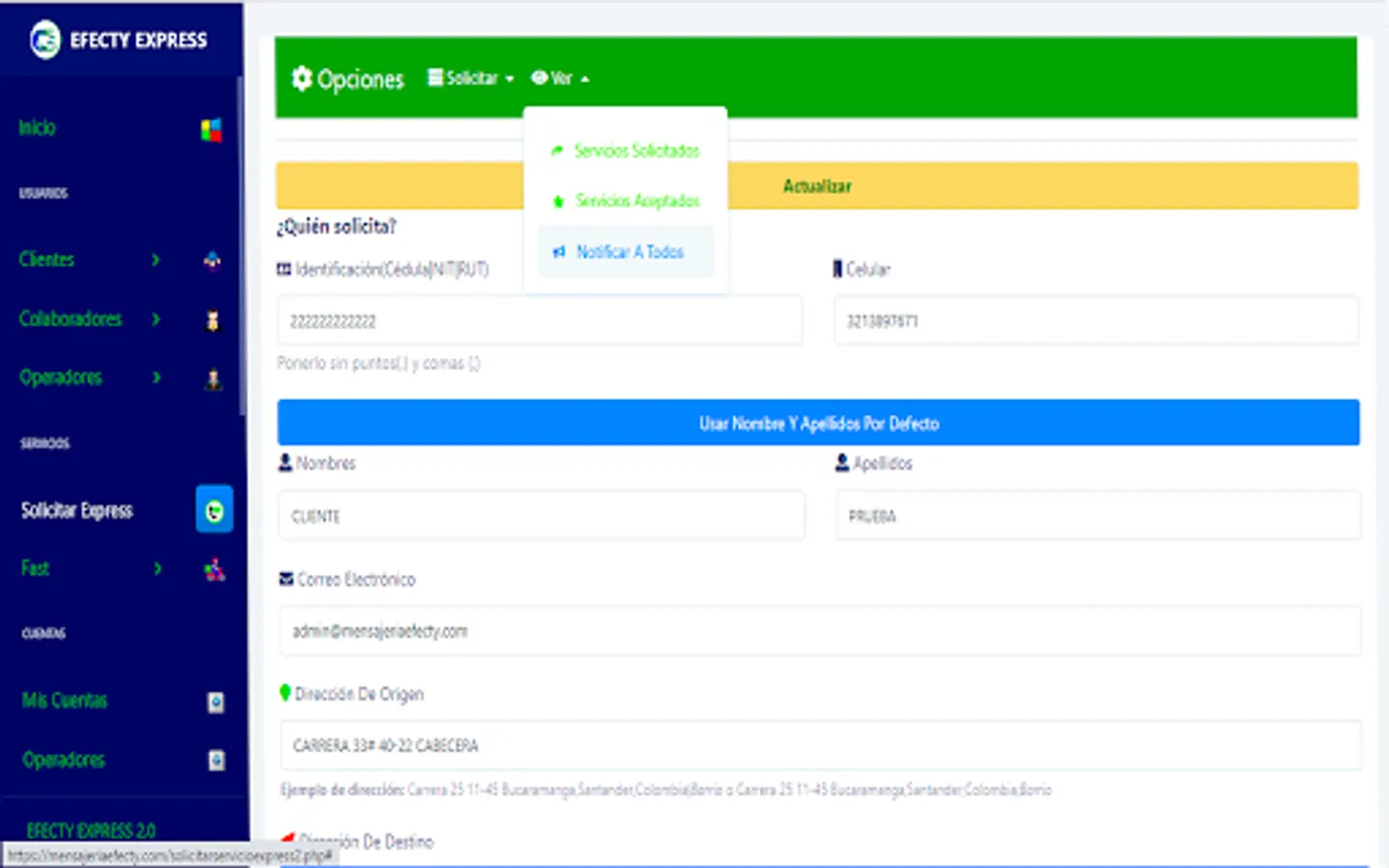Screen dimensions: 1389x868
Task: Expand the Clientes submenu chevron
Action: click(x=155, y=259)
